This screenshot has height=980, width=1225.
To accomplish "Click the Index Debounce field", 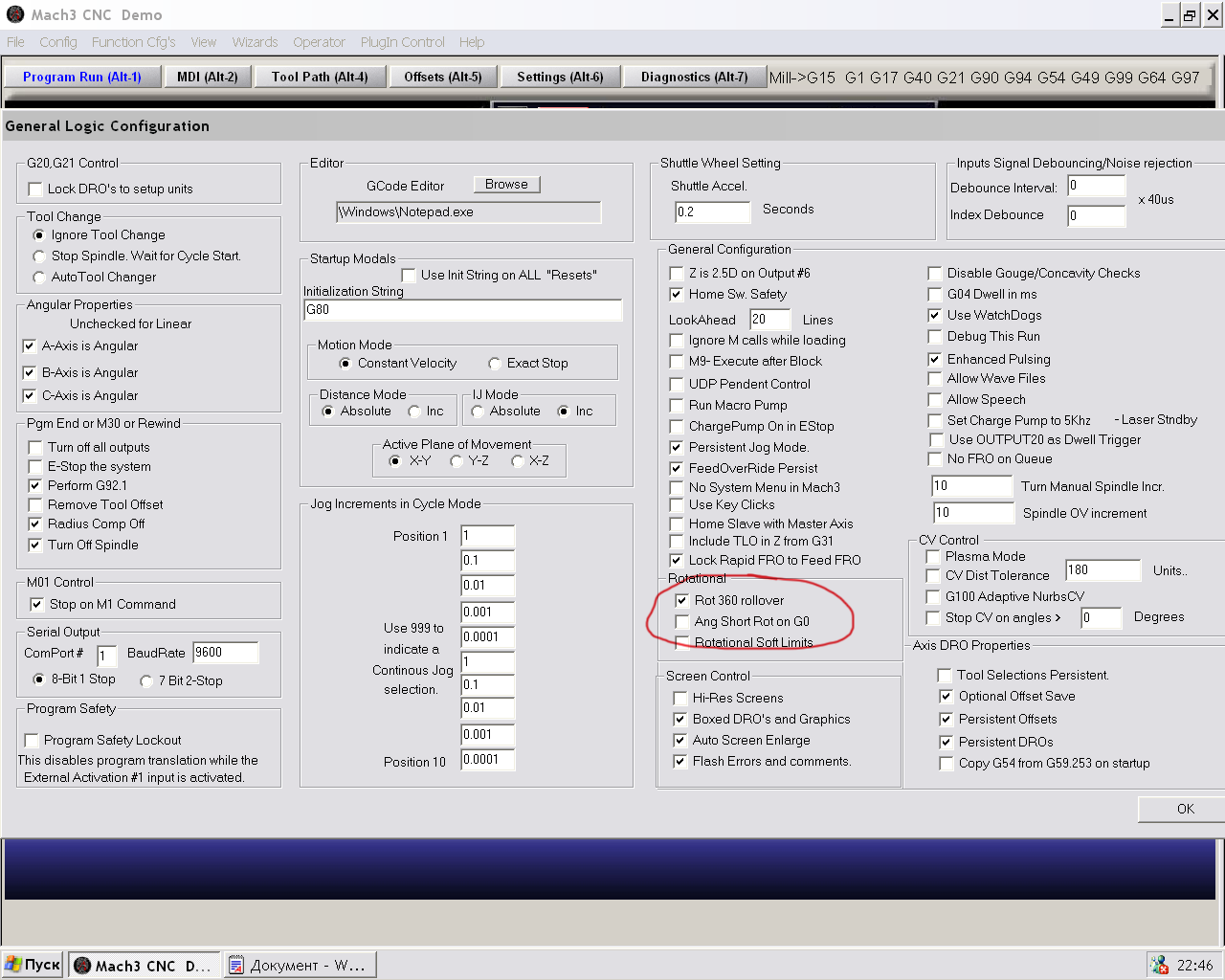I will (x=1097, y=216).
